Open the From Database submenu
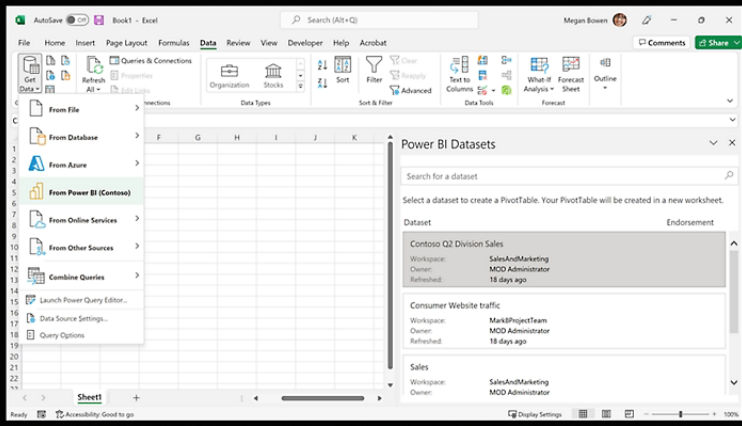Viewport: 742px width, 426px height. (81, 137)
